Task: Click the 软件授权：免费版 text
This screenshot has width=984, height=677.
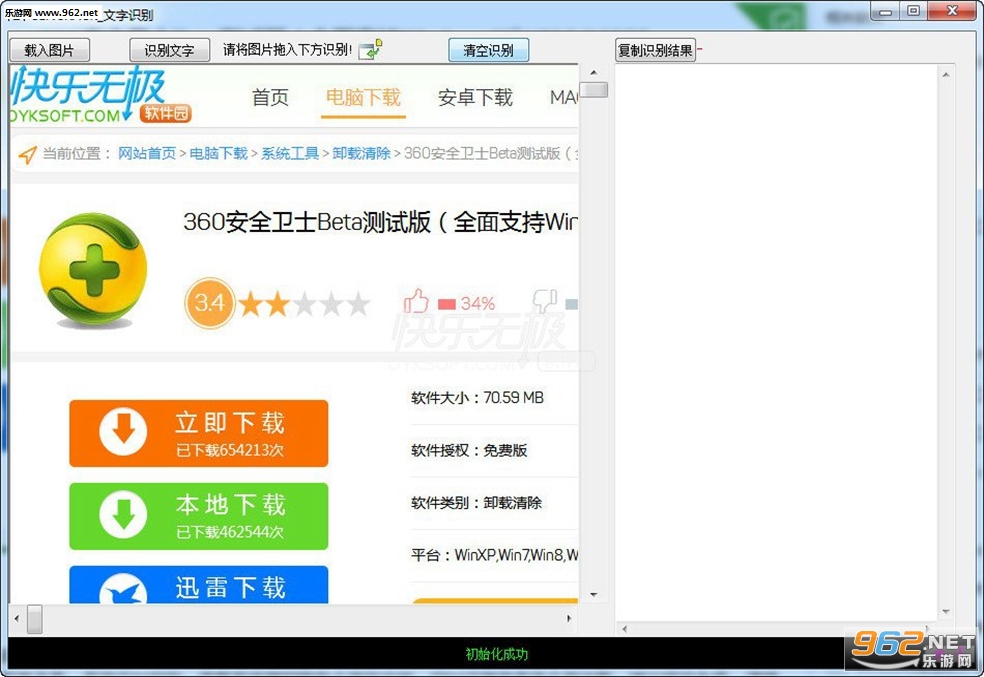Action: [469, 450]
